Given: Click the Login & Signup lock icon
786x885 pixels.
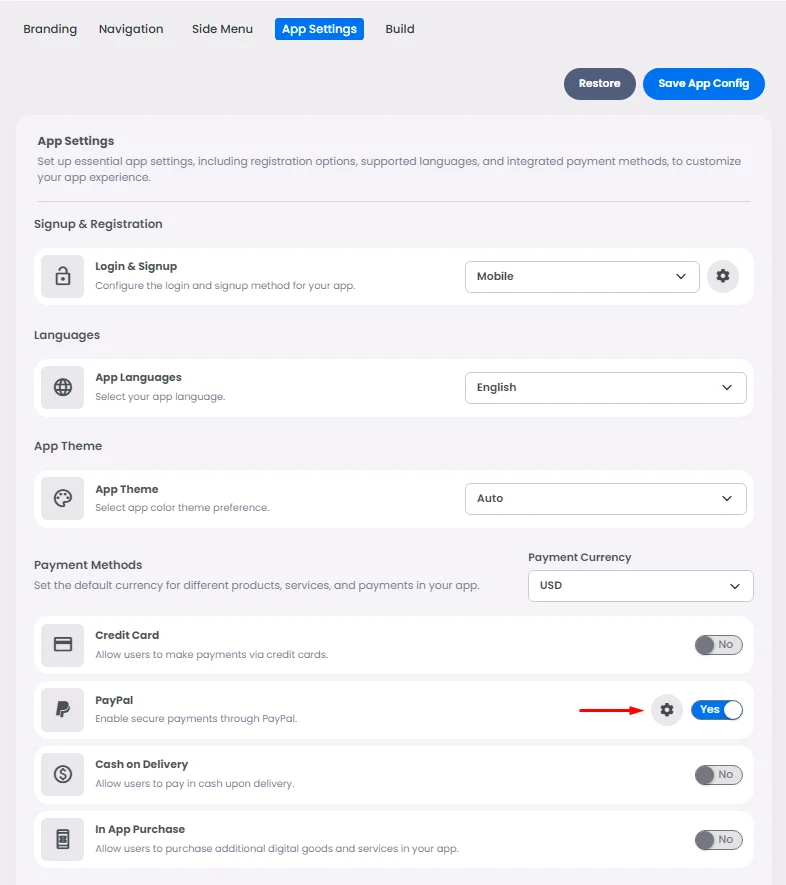Looking at the screenshot, I should coord(62,276).
